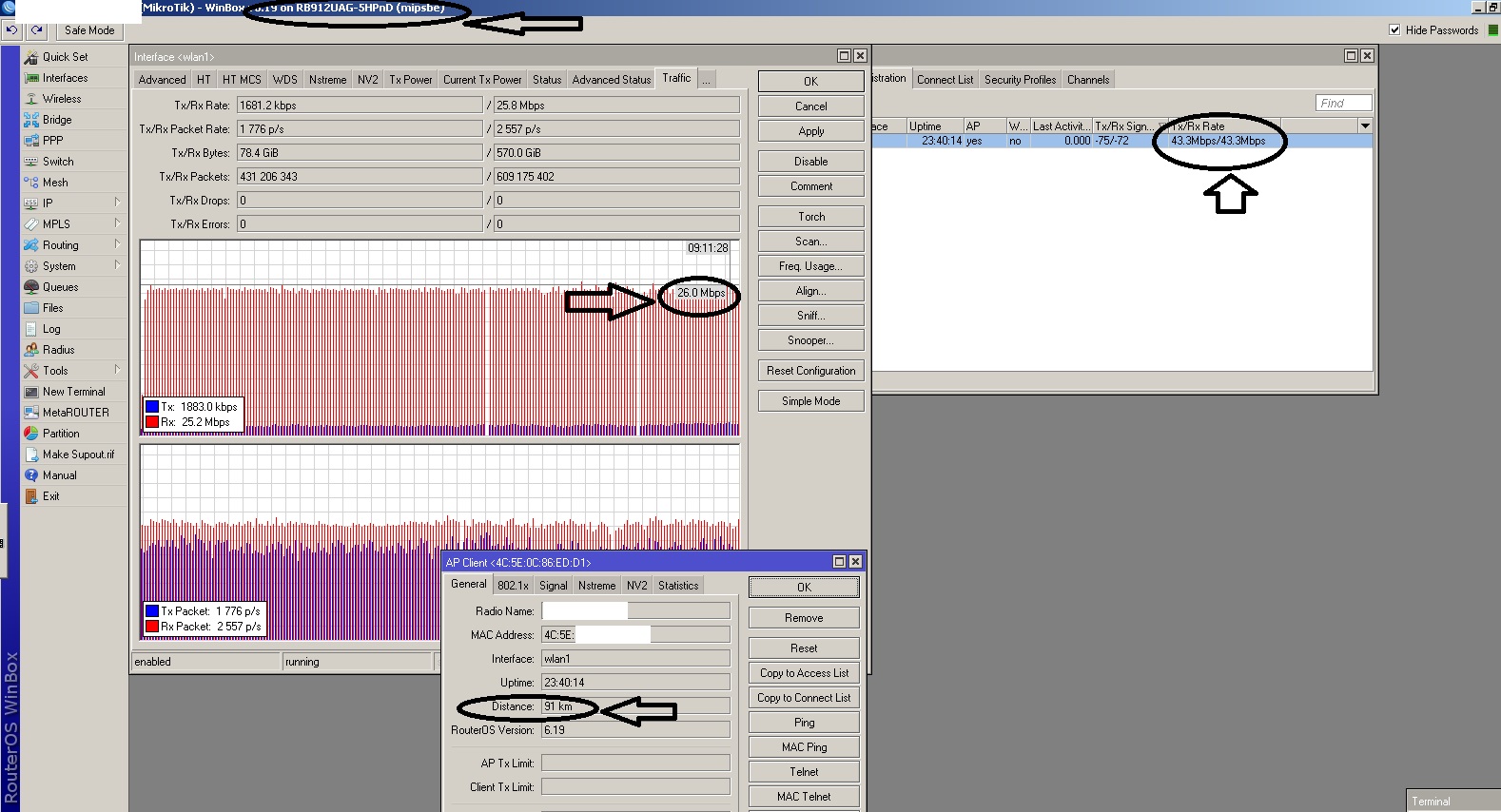Switch to the HT MCS tab
The image size is (1501, 812).
242,80
